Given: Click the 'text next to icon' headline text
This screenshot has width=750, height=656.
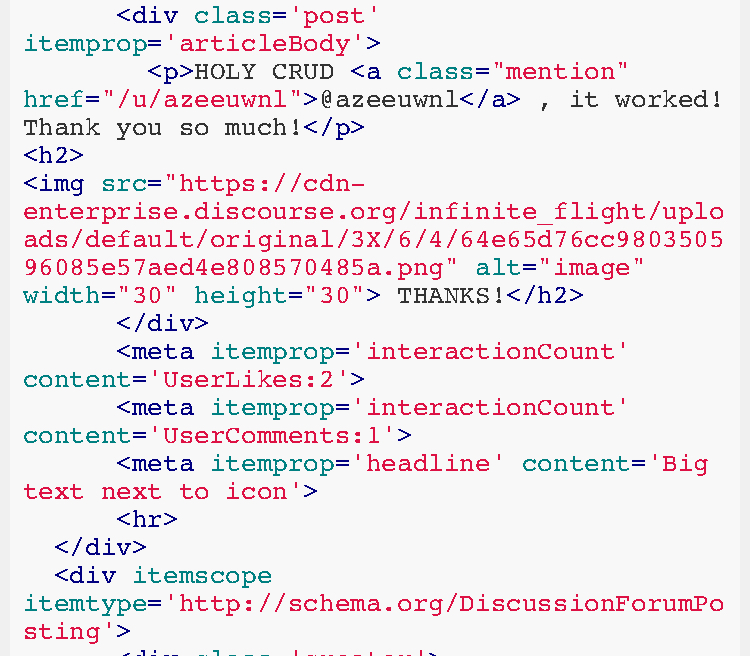Looking at the screenshot, I should click(x=155, y=492).
